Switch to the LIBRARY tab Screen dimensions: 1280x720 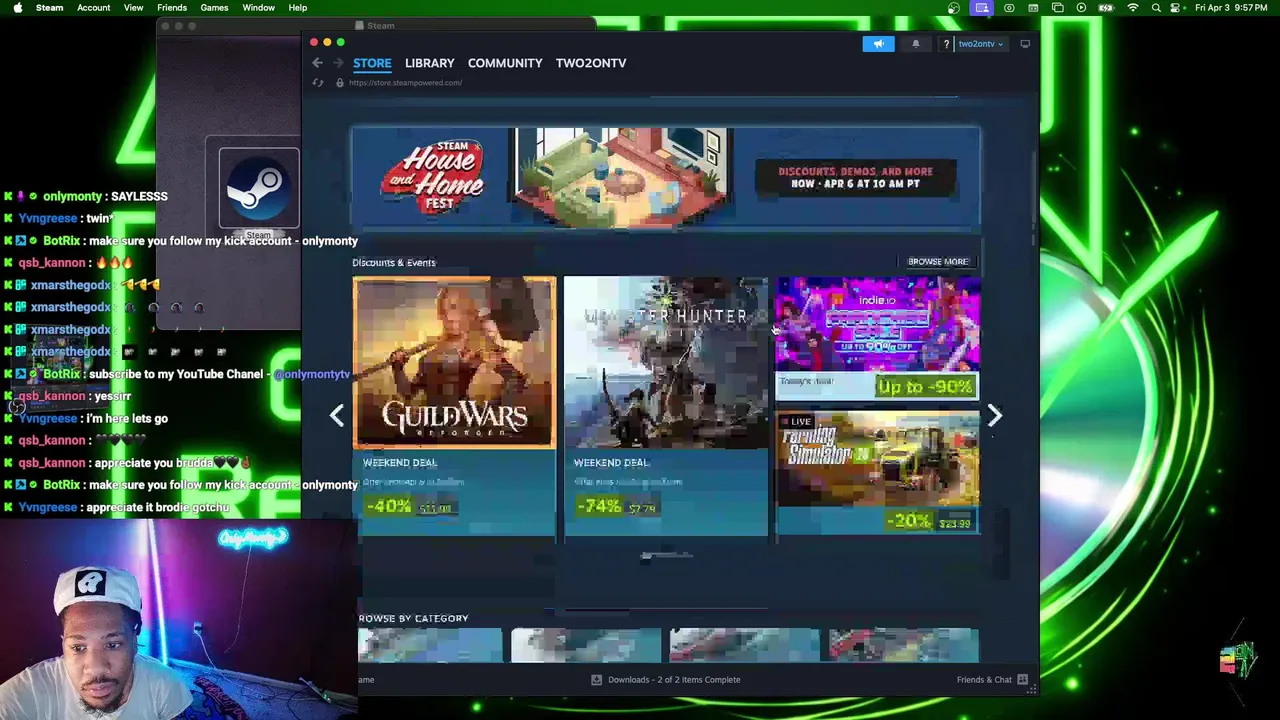click(x=430, y=63)
